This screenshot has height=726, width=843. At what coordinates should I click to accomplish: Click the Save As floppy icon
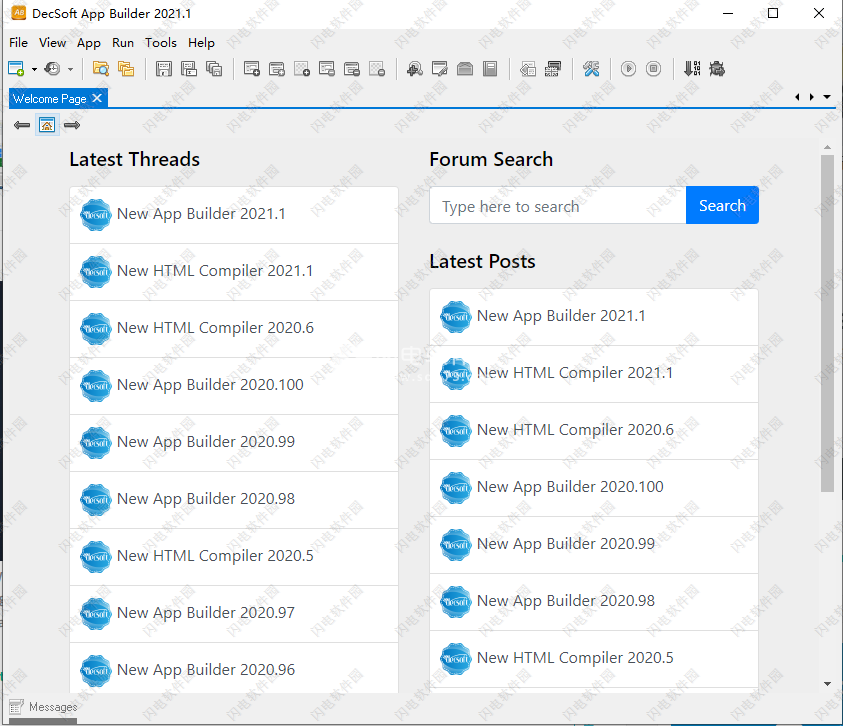pos(189,69)
